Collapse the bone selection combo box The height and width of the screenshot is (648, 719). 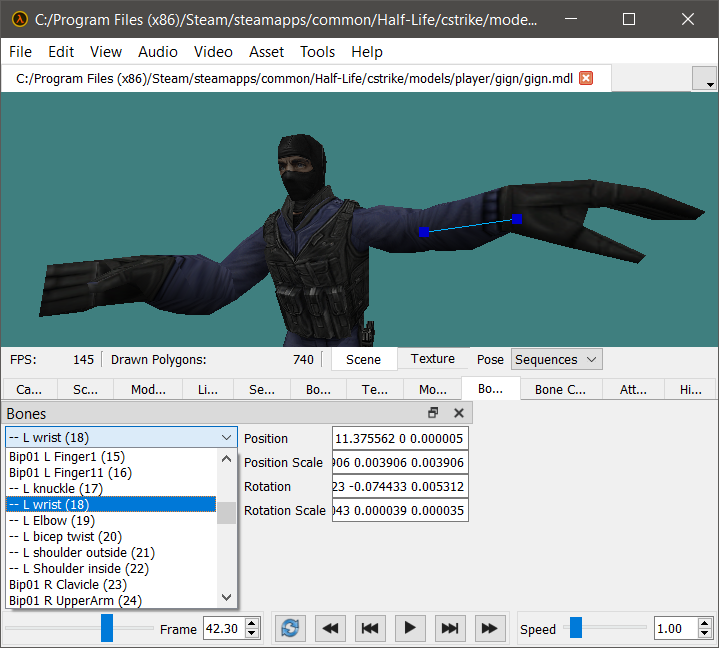[x=226, y=438]
